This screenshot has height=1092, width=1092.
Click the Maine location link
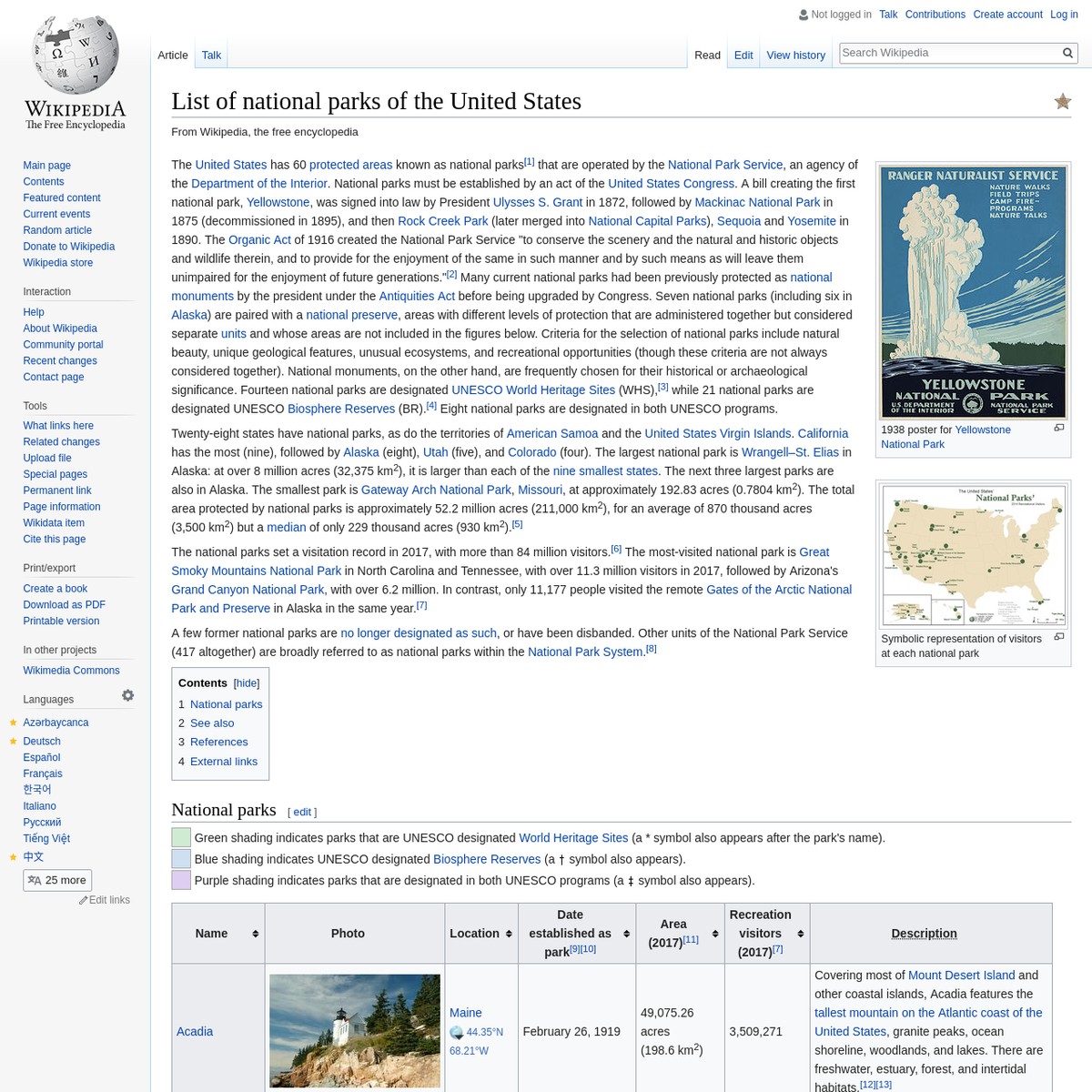tap(466, 1013)
